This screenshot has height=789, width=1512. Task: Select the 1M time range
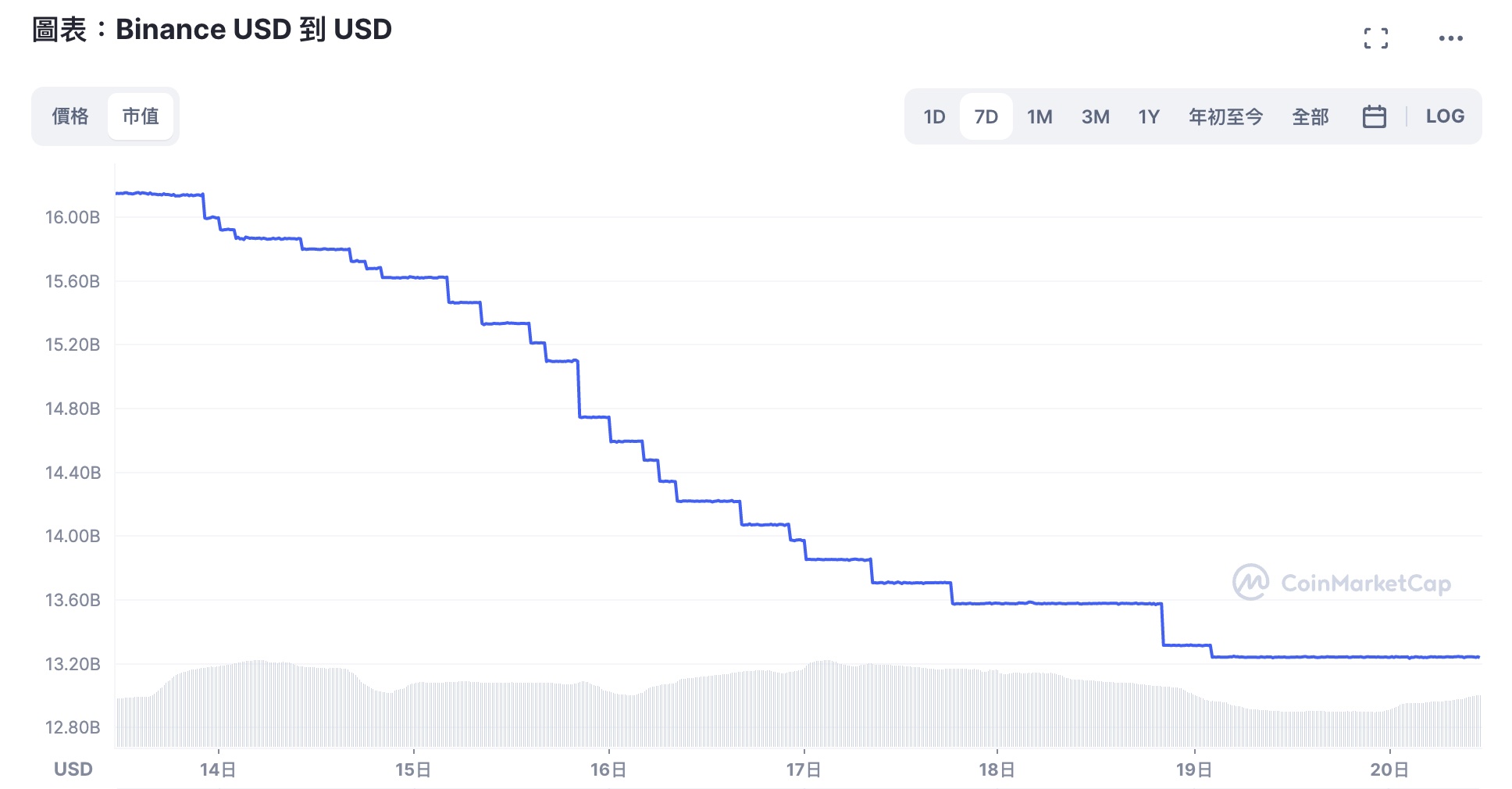(x=1039, y=116)
